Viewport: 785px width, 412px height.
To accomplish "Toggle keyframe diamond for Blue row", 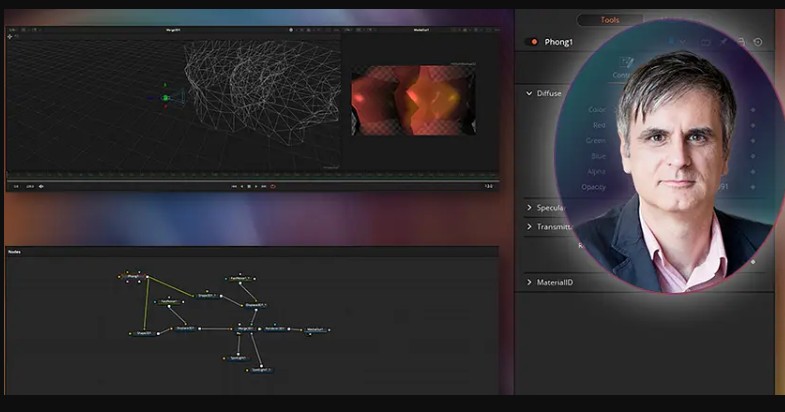I will [x=752, y=156].
